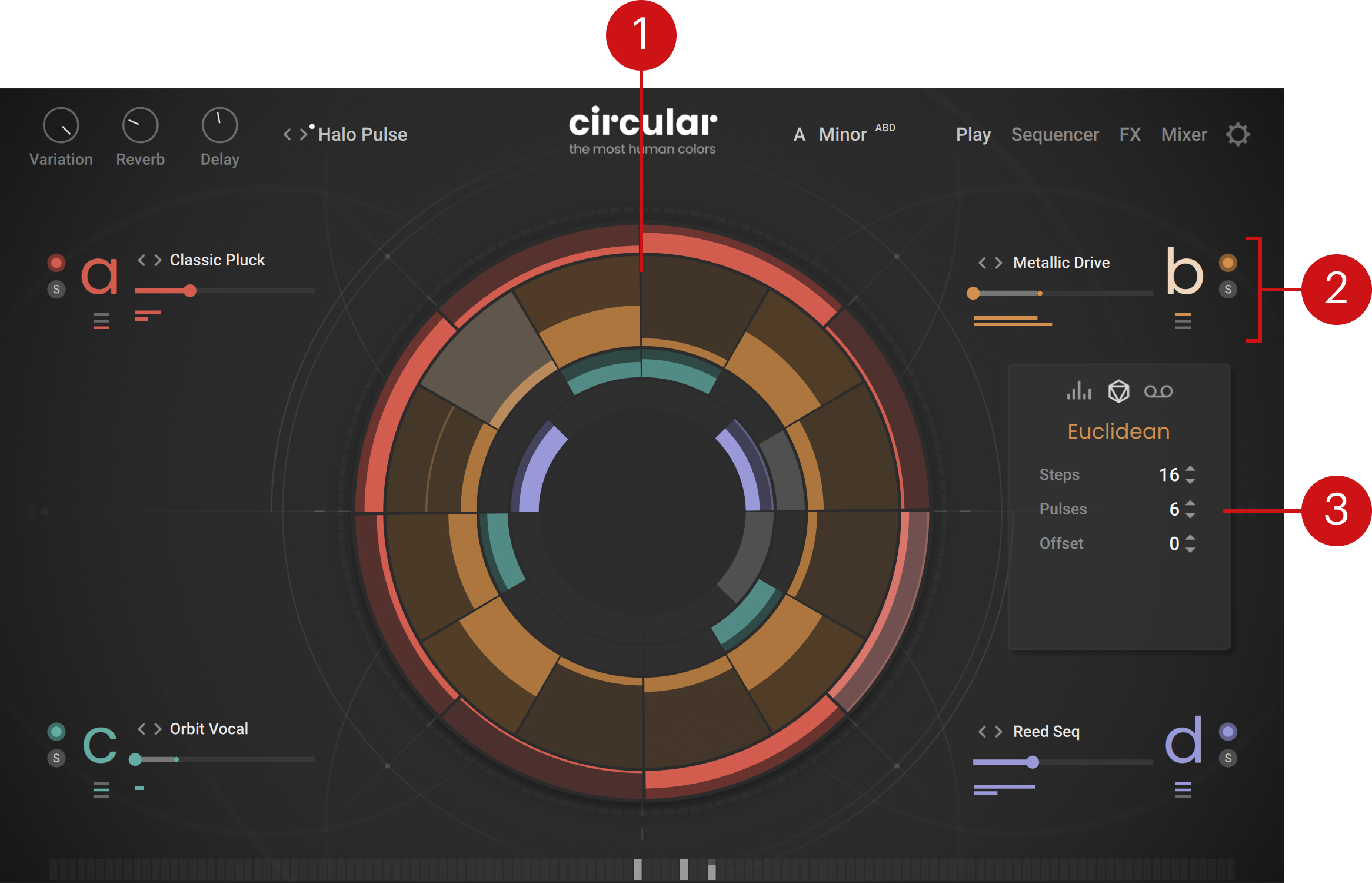Select the velocity bar chart icon in Euclidean panel
Viewport: 1372px width, 883px height.
pos(1078,390)
